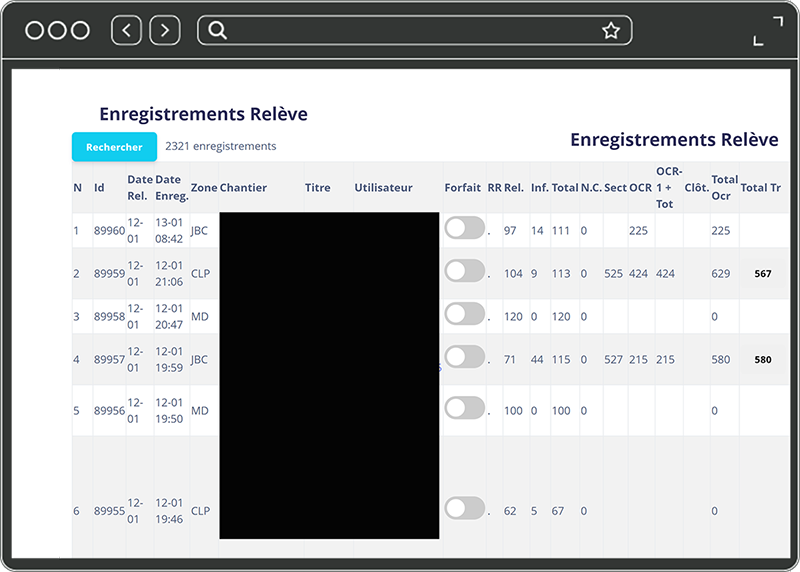Toggle Forfait switch for record 89956
Image resolution: width=800 pixels, height=572 pixels.
pyautogui.click(x=464, y=408)
